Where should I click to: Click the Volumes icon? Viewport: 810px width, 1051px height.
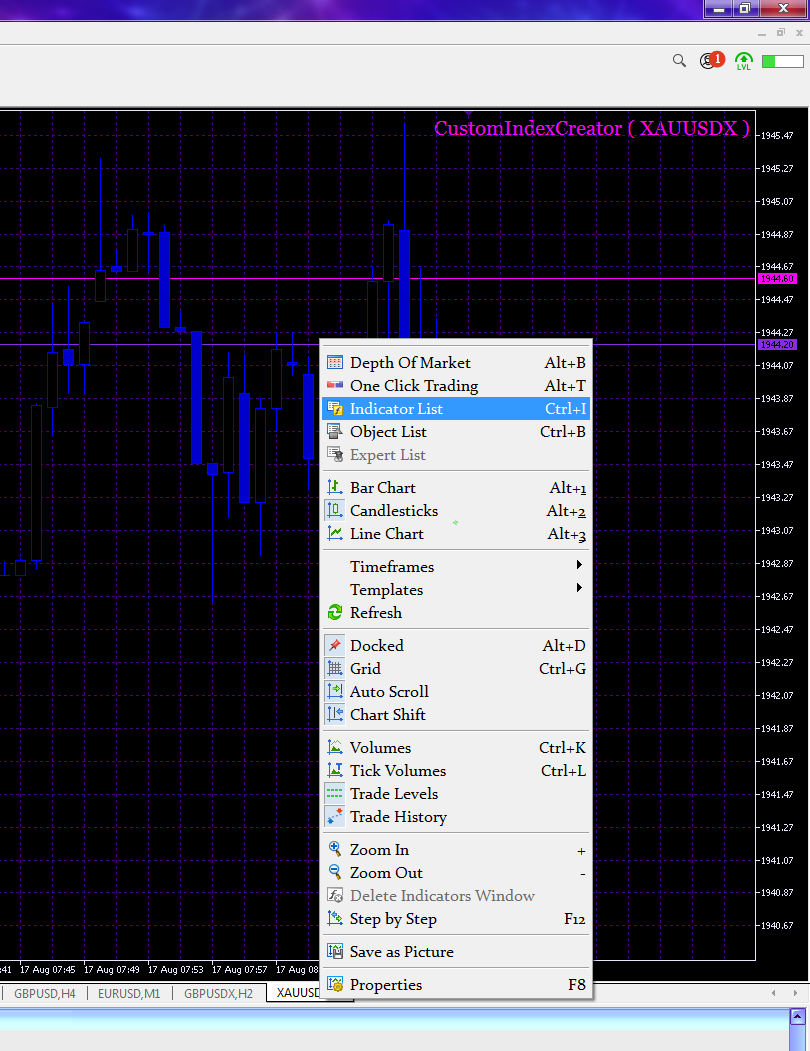pyautogui.click(x=335, y=747)
